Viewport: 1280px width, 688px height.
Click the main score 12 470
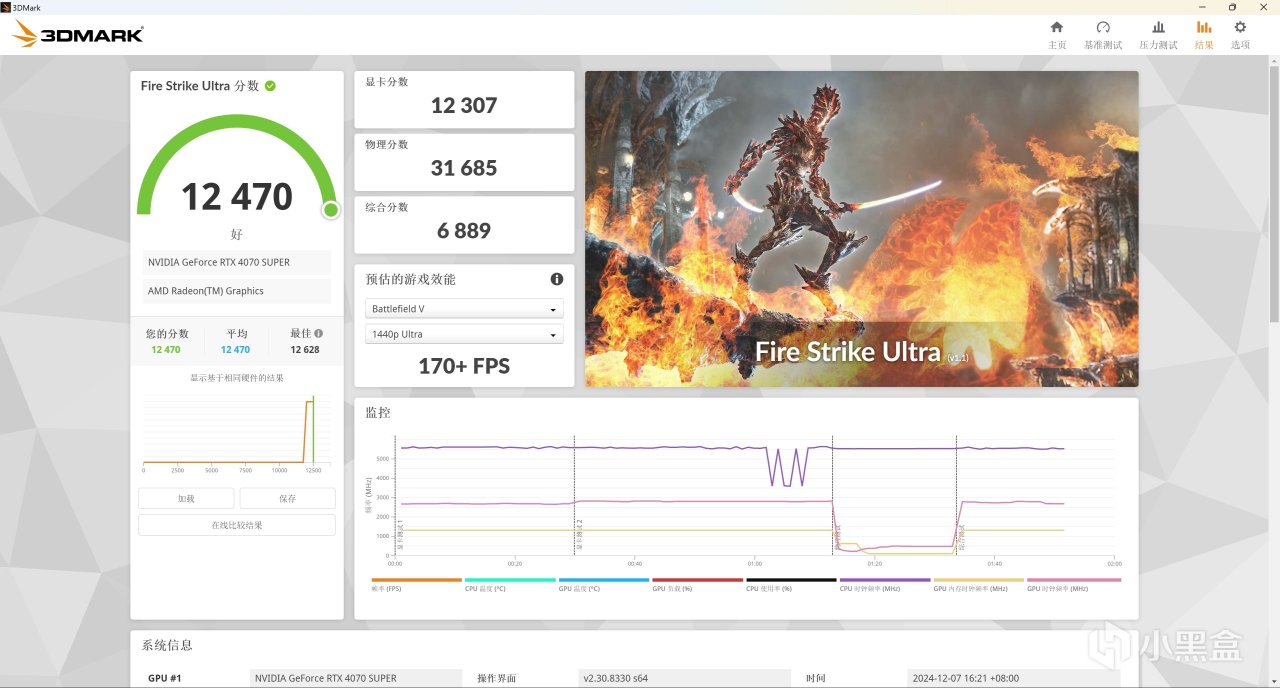(x=237, y=197)
